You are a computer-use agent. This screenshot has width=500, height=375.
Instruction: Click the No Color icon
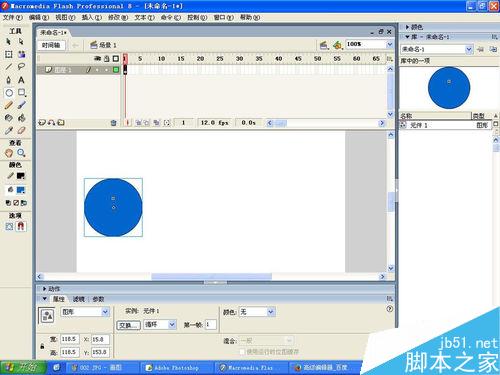16,203
